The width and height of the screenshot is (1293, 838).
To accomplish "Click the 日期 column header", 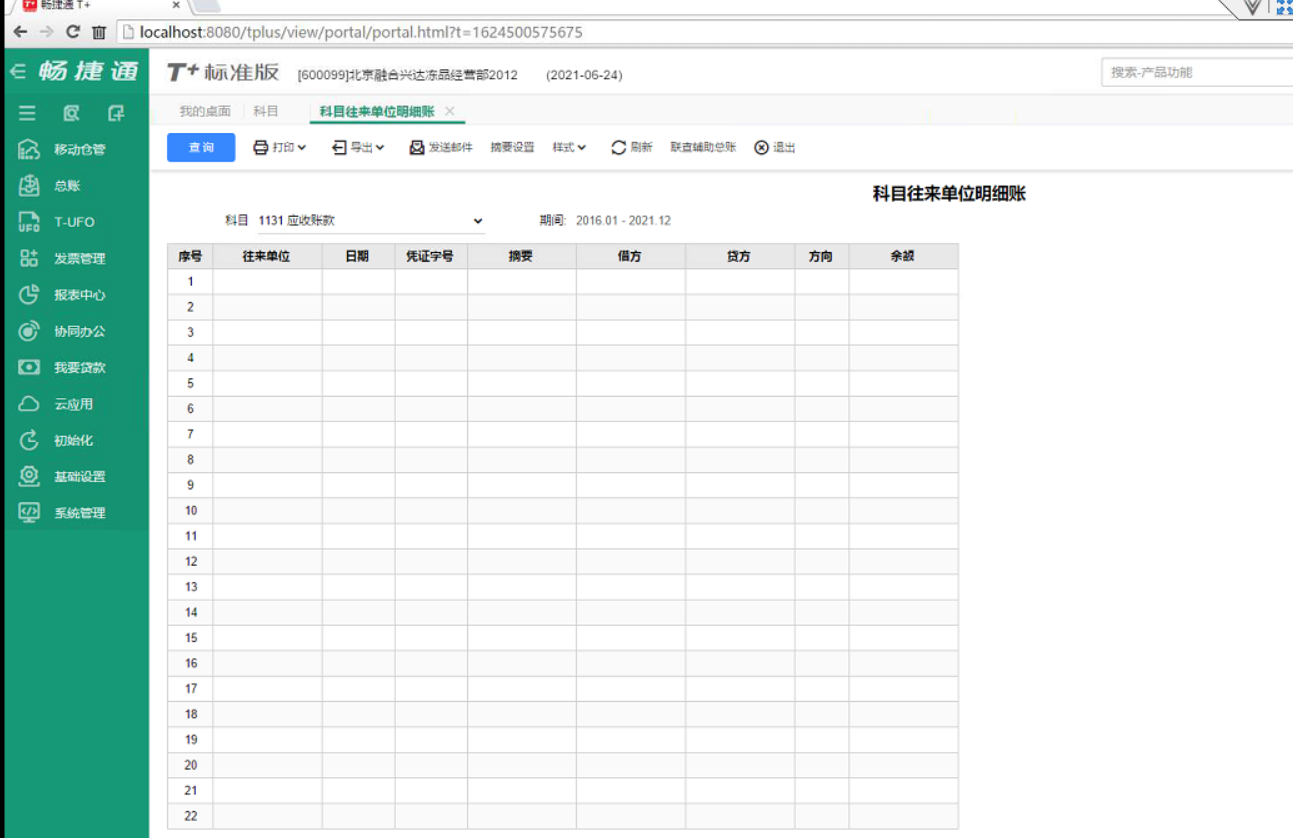I will [358, 256].
